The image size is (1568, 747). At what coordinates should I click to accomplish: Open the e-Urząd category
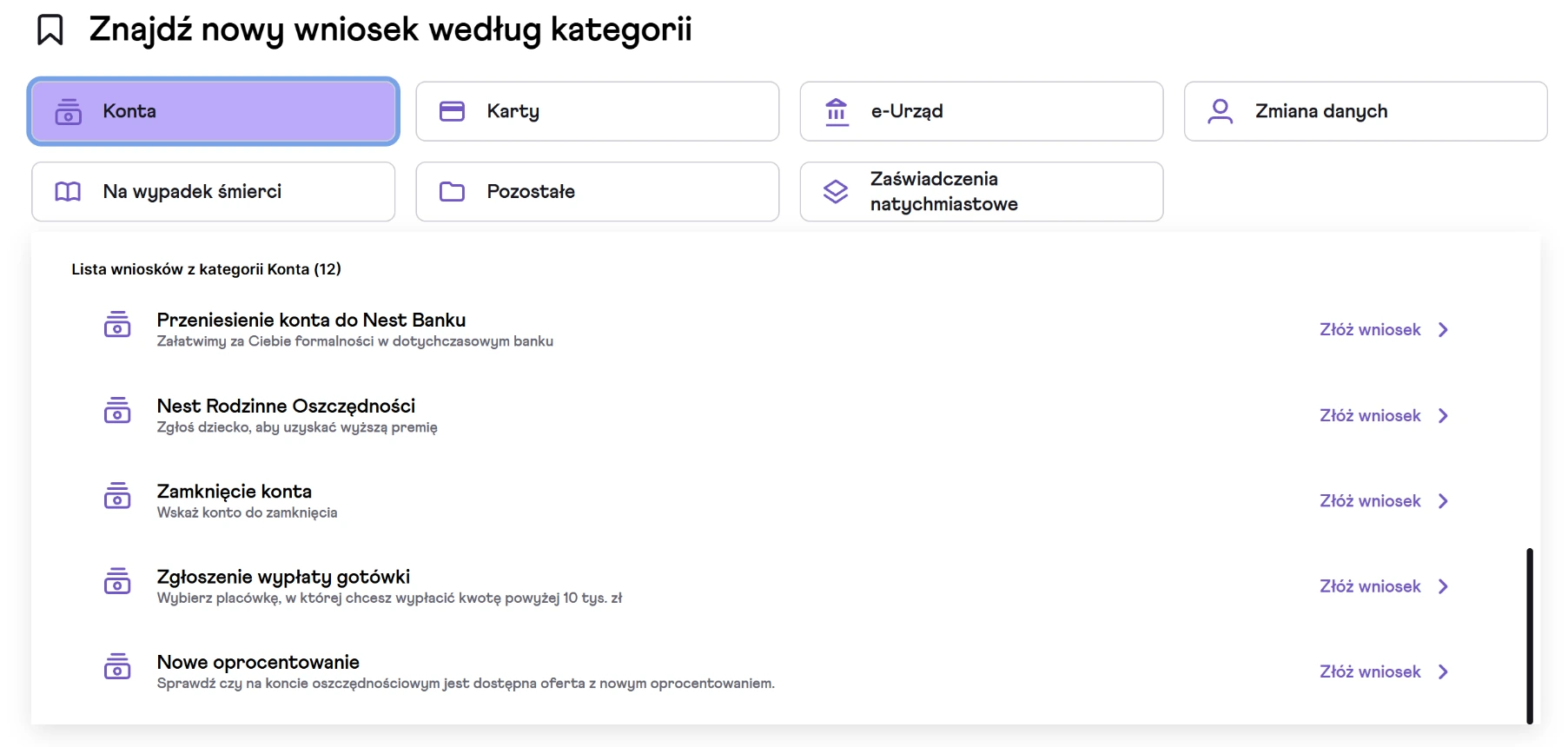(x=982, y=111)
